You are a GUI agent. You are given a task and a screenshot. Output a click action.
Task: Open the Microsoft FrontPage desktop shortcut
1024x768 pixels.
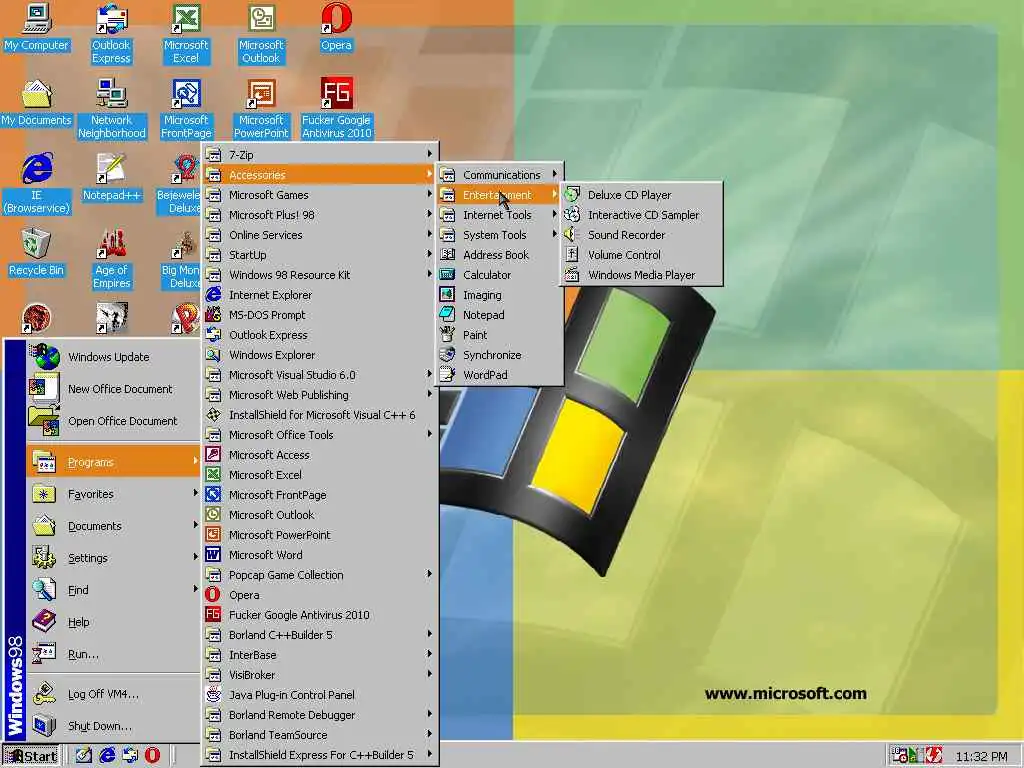point(186,108)
